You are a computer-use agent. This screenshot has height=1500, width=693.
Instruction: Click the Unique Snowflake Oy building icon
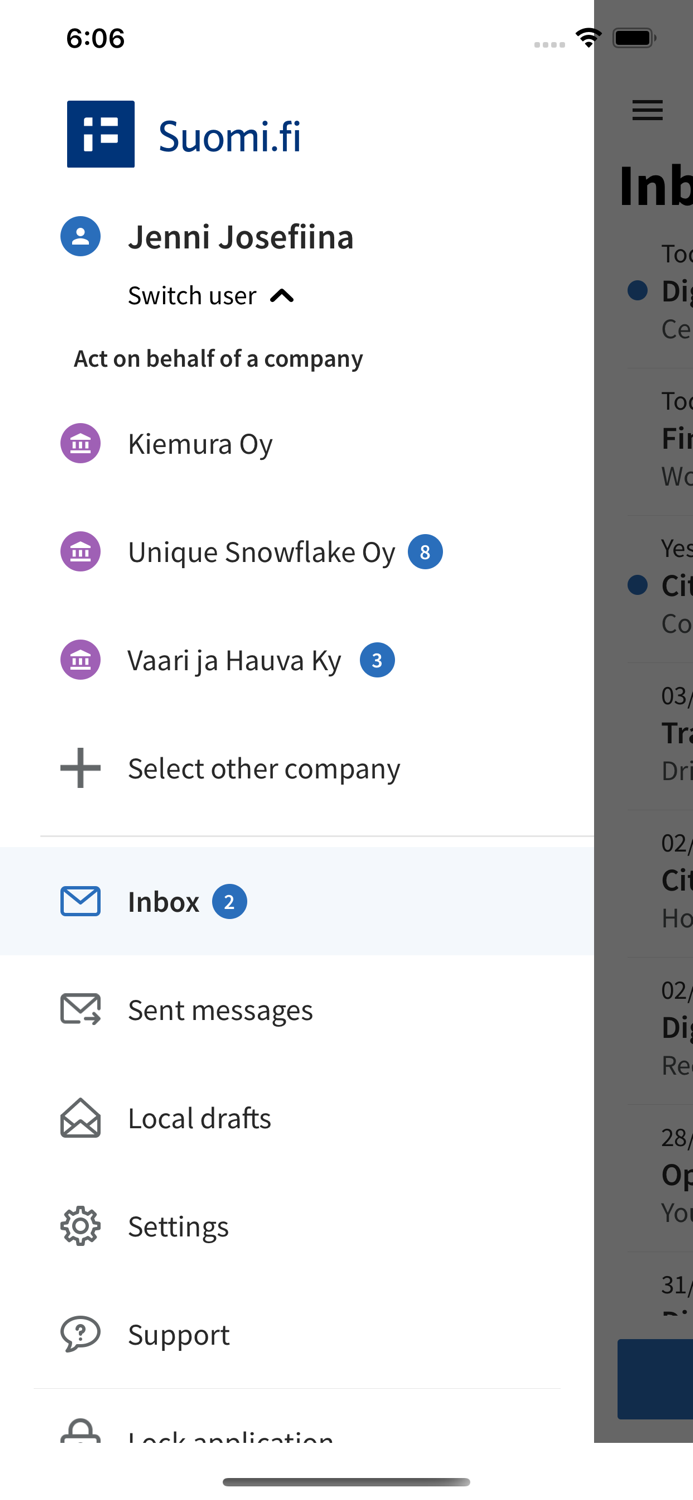80,551
